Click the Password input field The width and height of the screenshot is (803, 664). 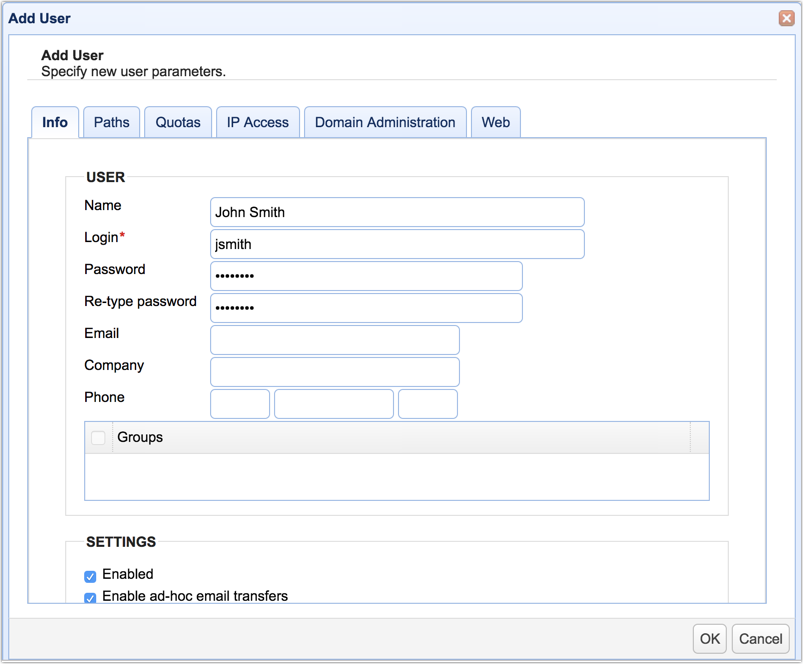366,276
